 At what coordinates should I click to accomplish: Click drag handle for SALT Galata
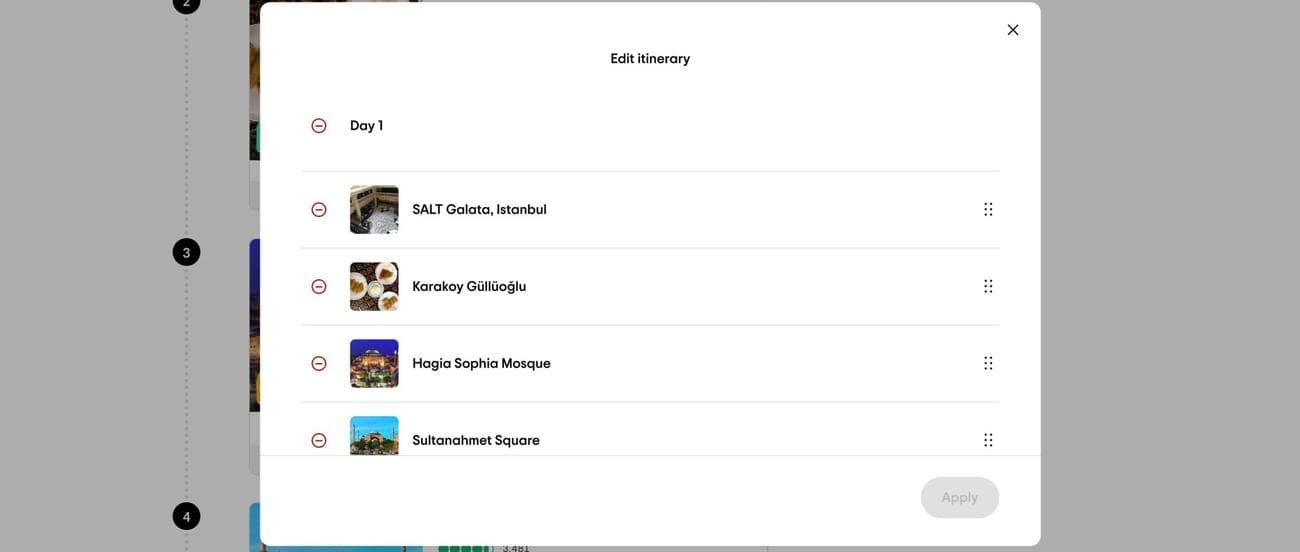(988, 210)
